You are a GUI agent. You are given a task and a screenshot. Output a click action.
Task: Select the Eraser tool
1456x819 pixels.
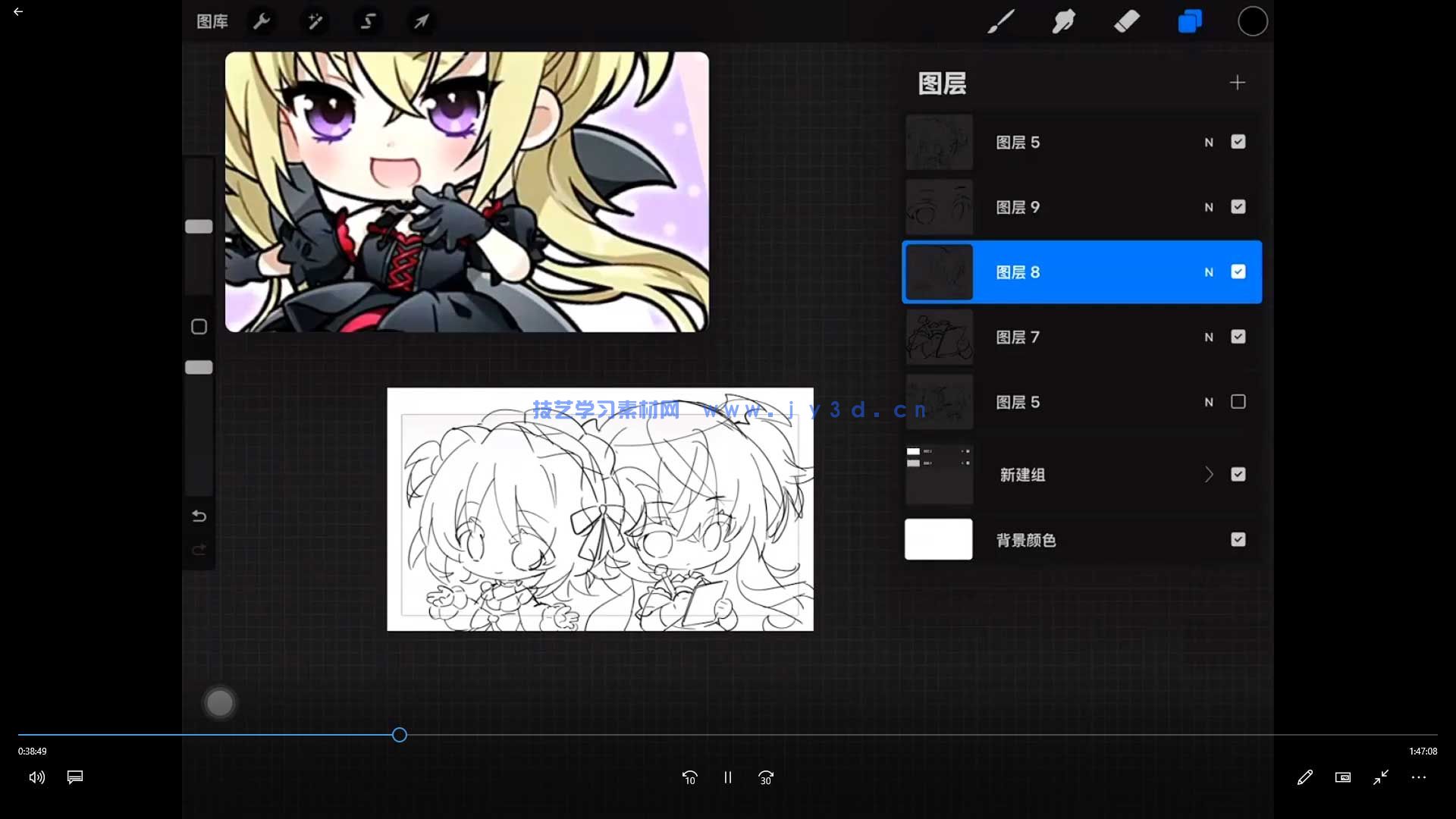pyautogui.click(x=1127, y=21)
